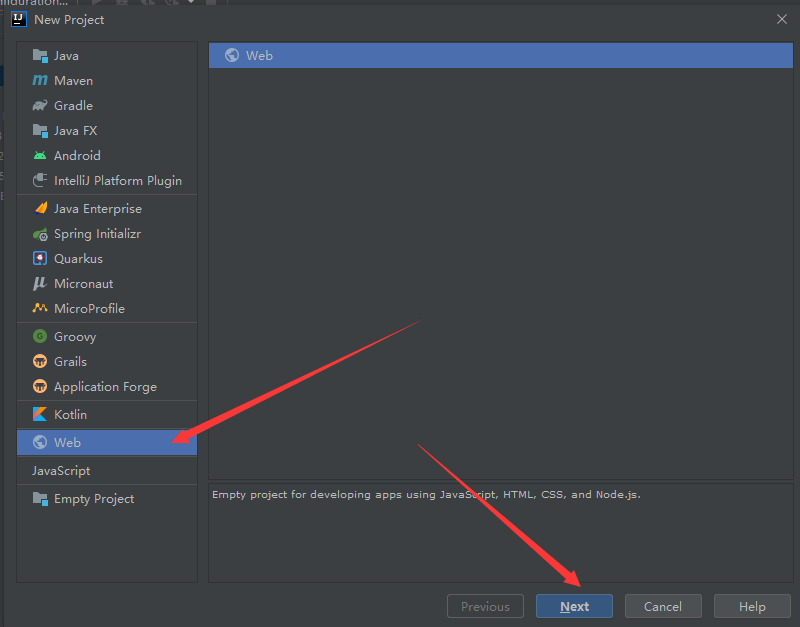Image resolution: width=800 pixels, height=627 pixels.
Task: Click the Cancel button
Action: pyautogui.click(x=663, y=606)
